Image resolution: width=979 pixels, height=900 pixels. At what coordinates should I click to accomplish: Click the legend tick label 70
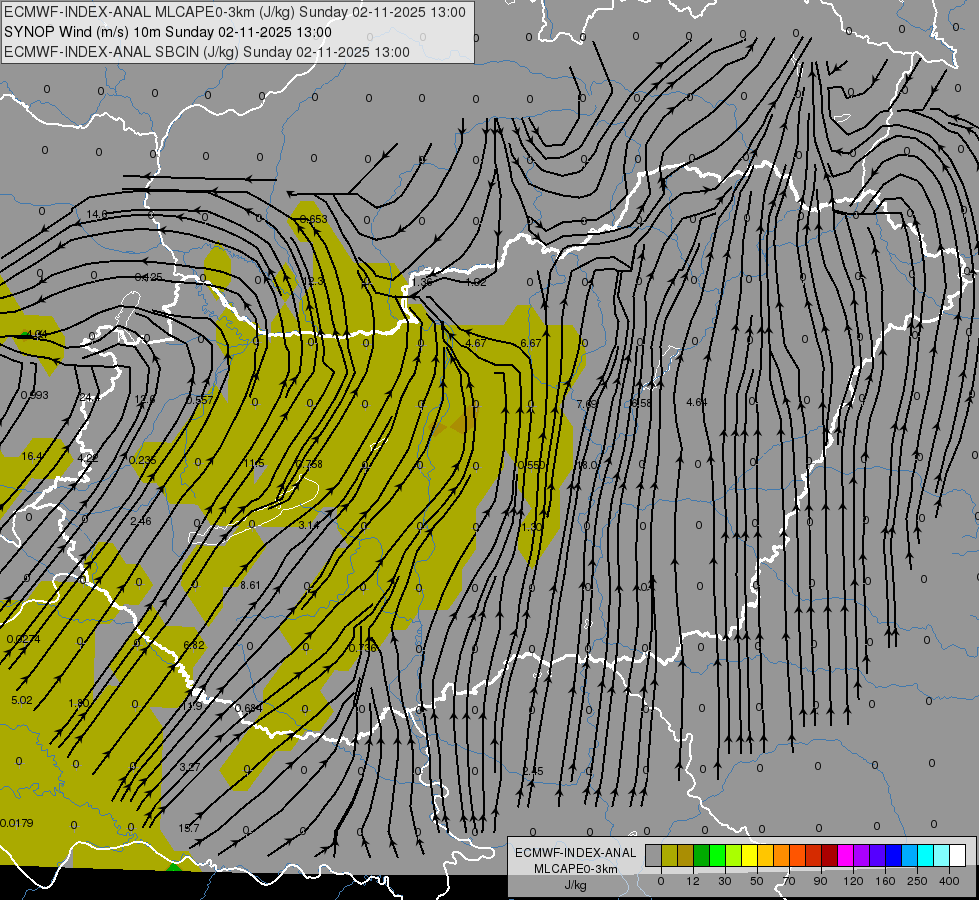(x=789, y=881)
